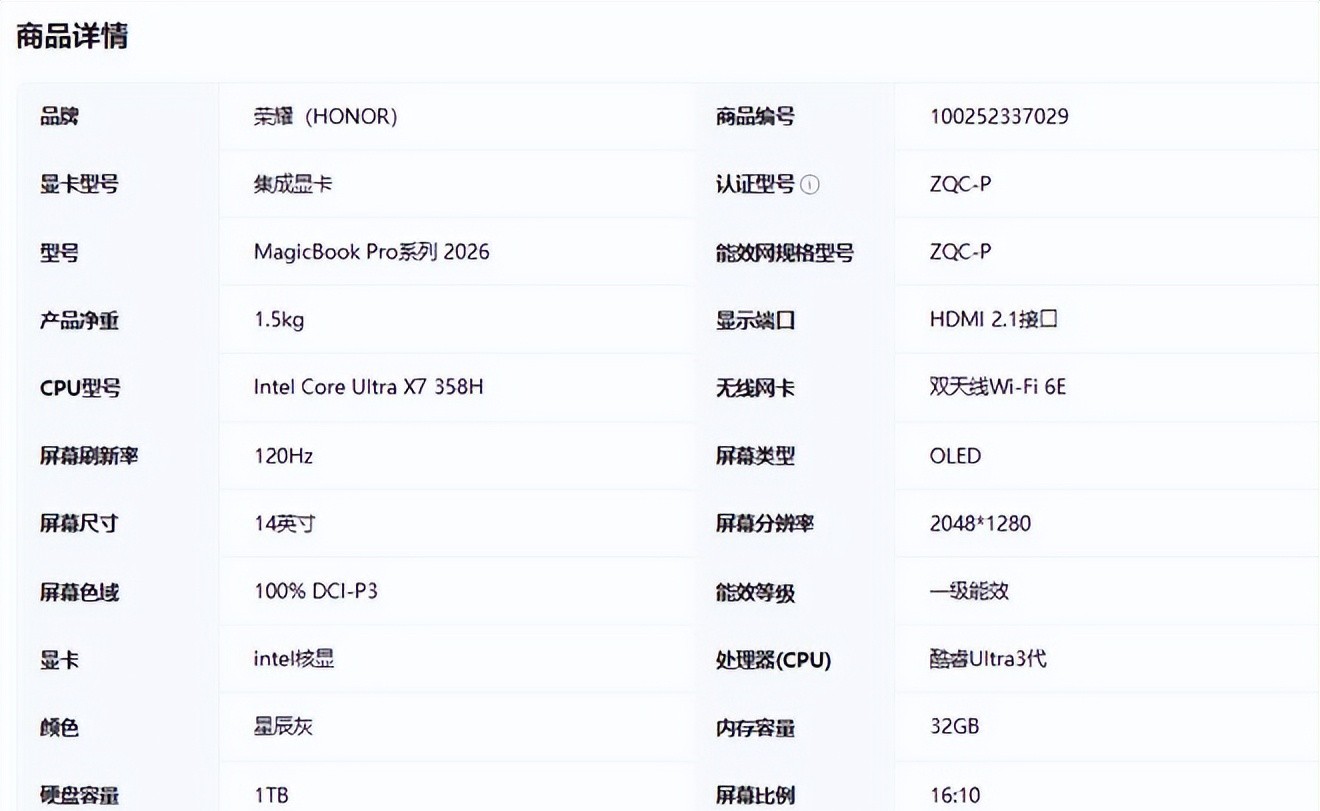Click the '内存容量' label
1320x811 pixels.
(x=755, y=728)
